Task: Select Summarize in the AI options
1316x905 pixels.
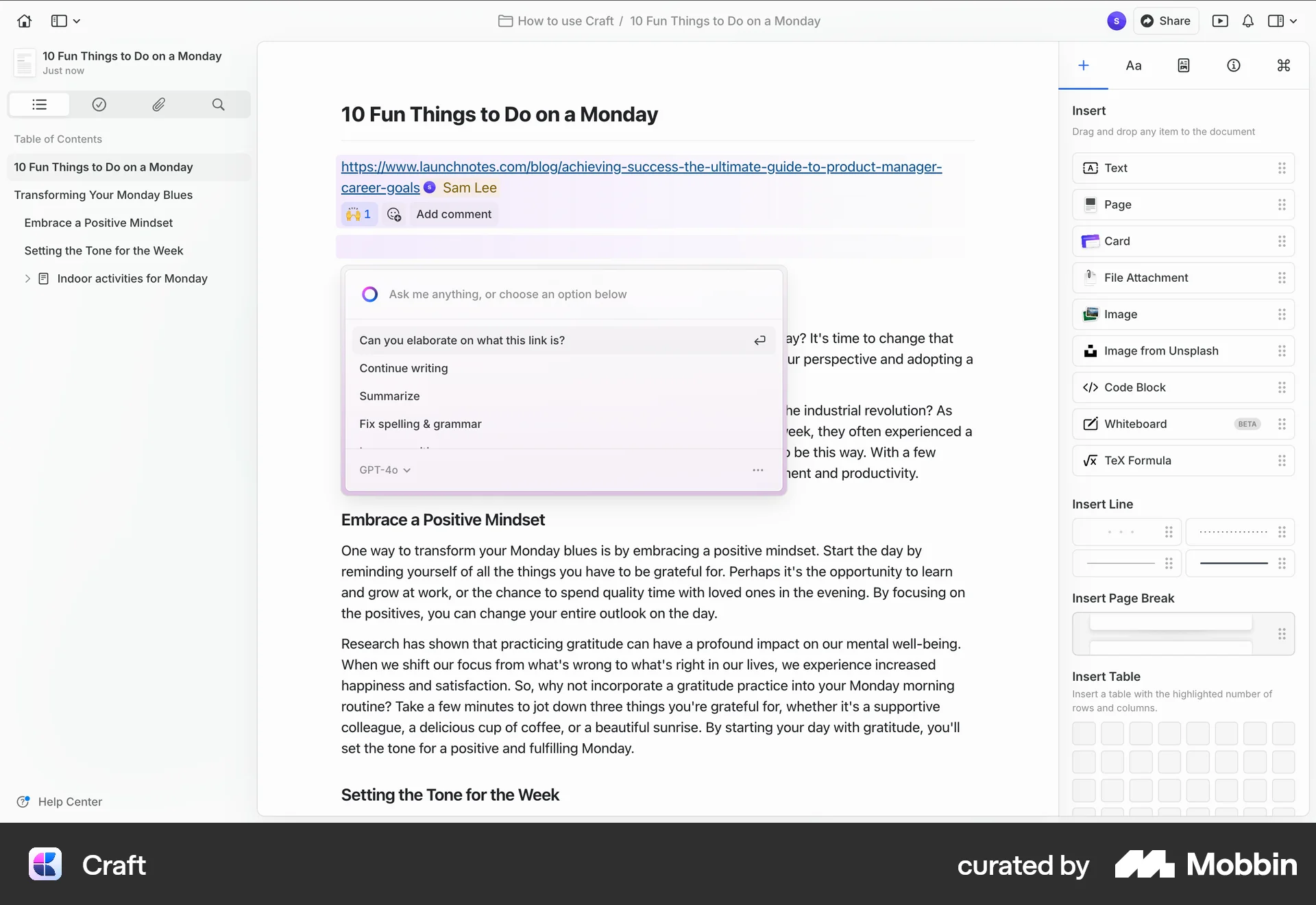Action: point(389,396)
